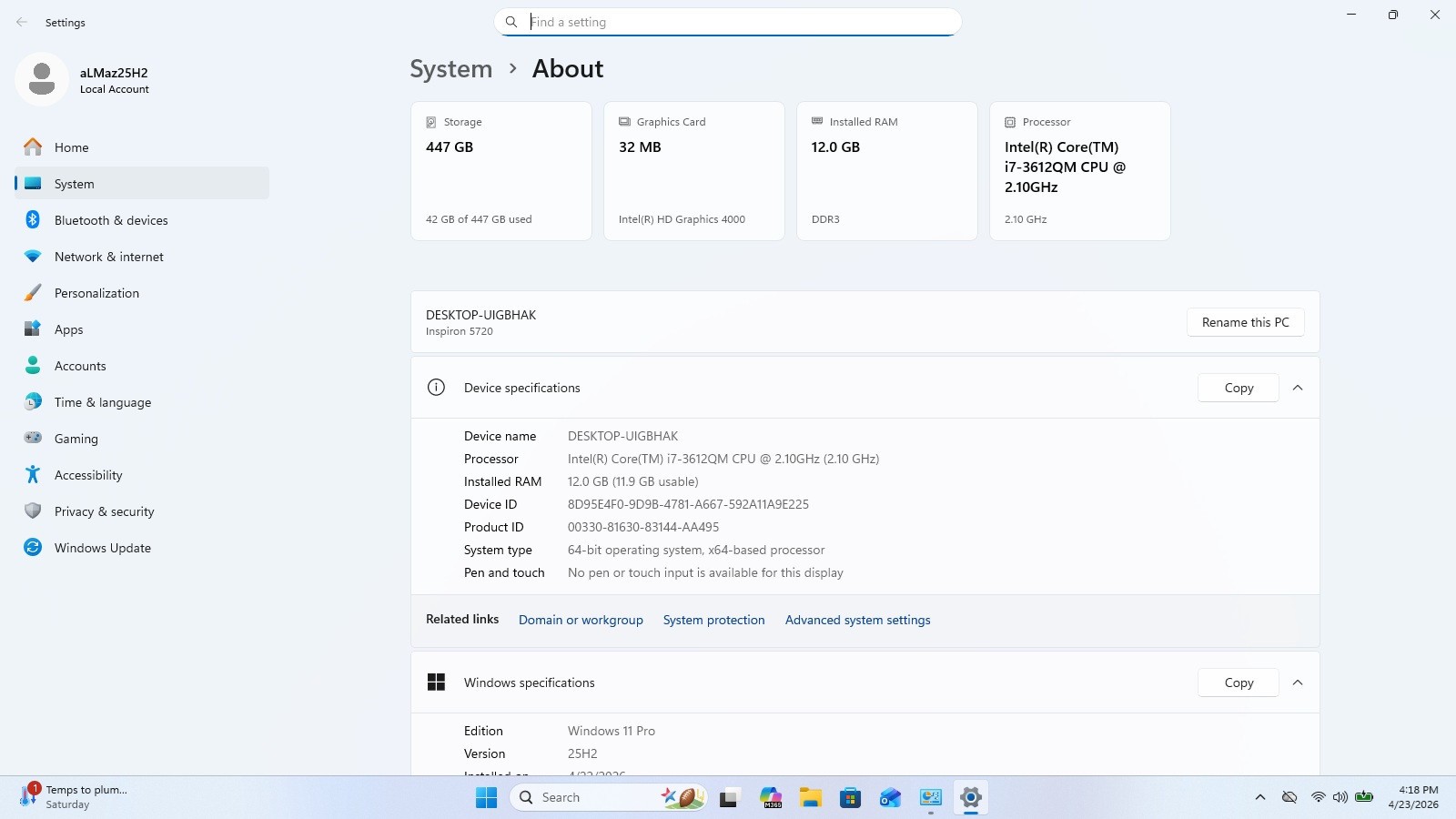Viewport: 1456px width, 819px height.
Task: Open System protection link
Action: point(713,620)
